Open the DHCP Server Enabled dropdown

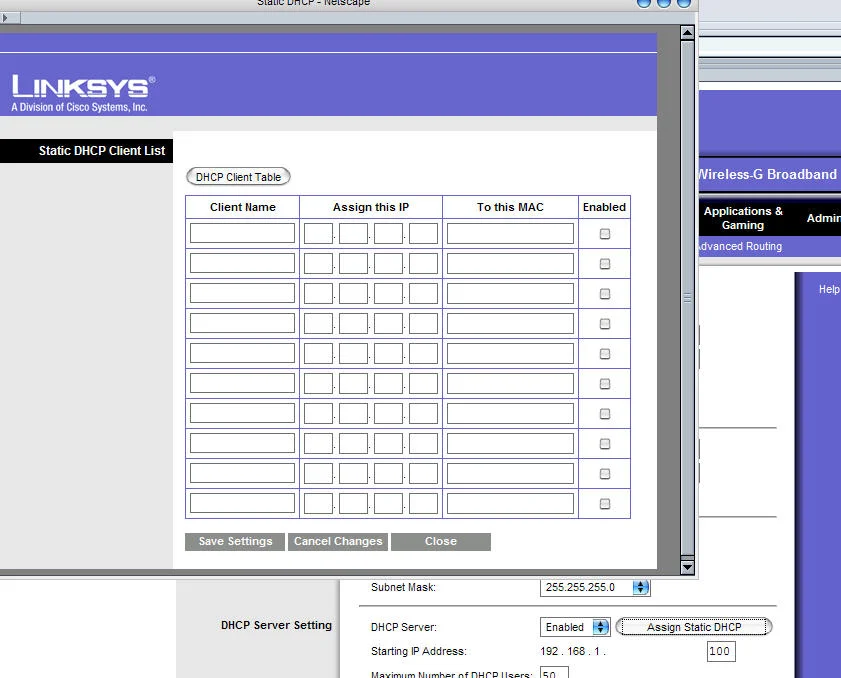pyautogui.click(x=601, y=627)
